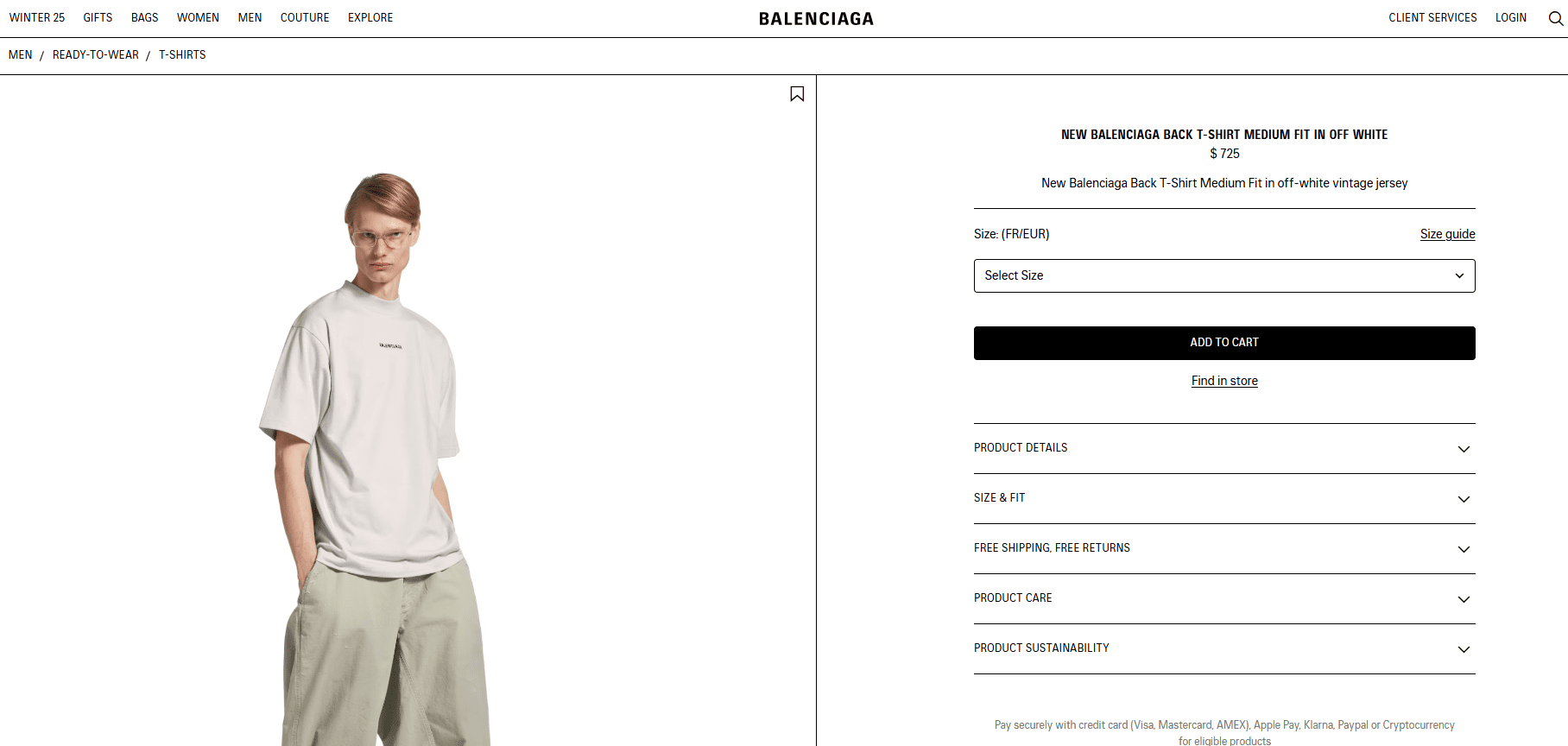Expand Free Shipping, Free Returns section
The height and width of the screenshot is (746, 1568).
coord(1224,548)
